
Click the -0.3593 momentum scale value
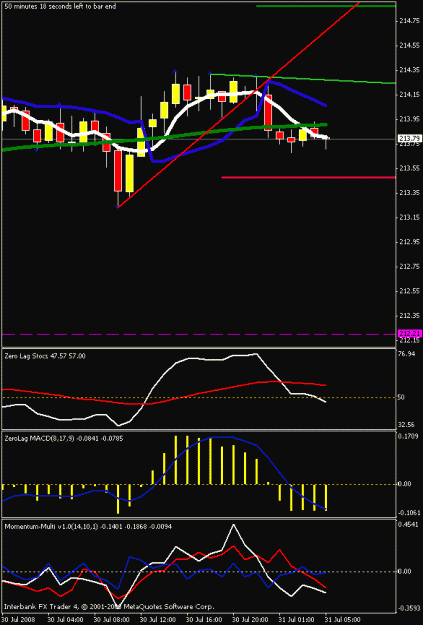[x=408, y=609]
